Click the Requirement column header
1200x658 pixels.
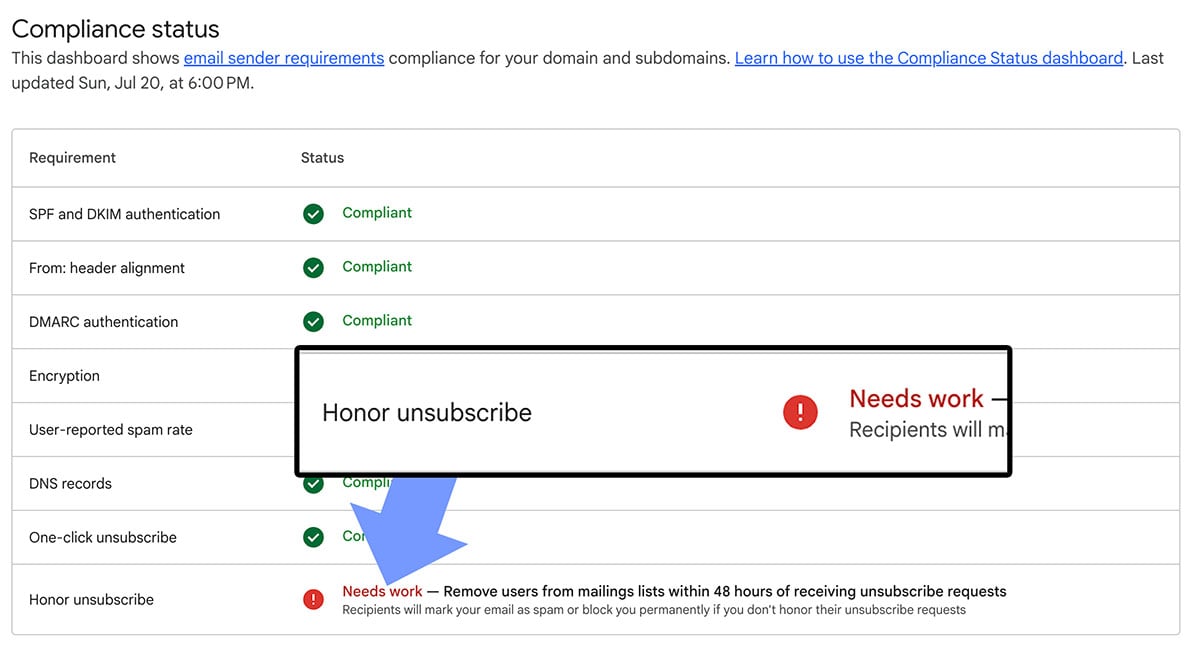(x=72, y=158)
